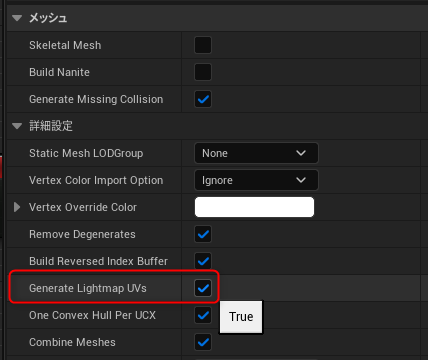Select the Skeletal Mesh label

pyautogui.click(x=65, y=45)
